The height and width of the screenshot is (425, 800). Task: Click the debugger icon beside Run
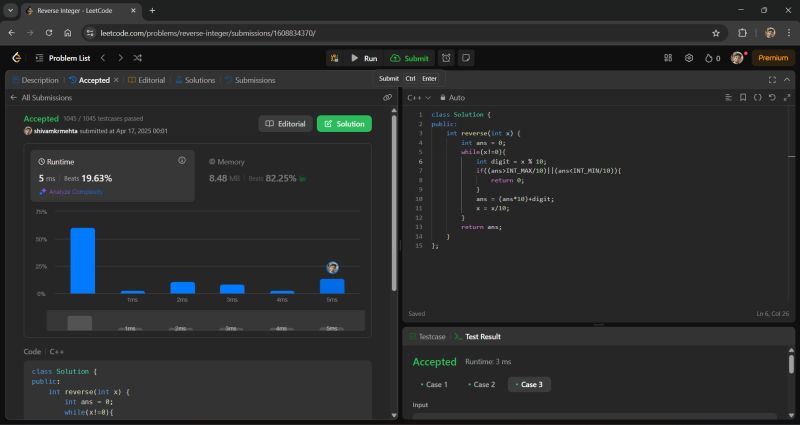[335, 58]
